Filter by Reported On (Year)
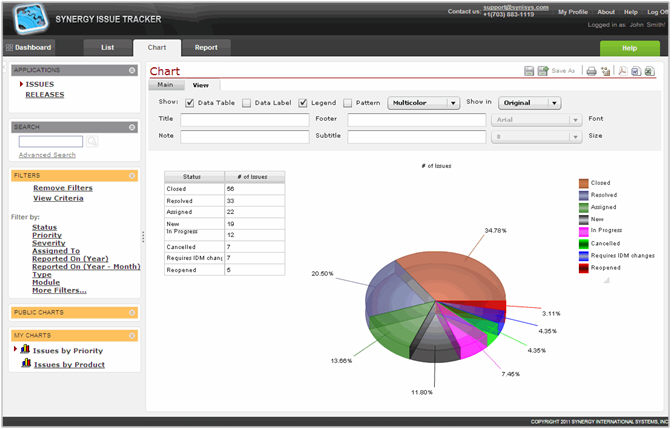The image size is (672, 429). (70, 259)
